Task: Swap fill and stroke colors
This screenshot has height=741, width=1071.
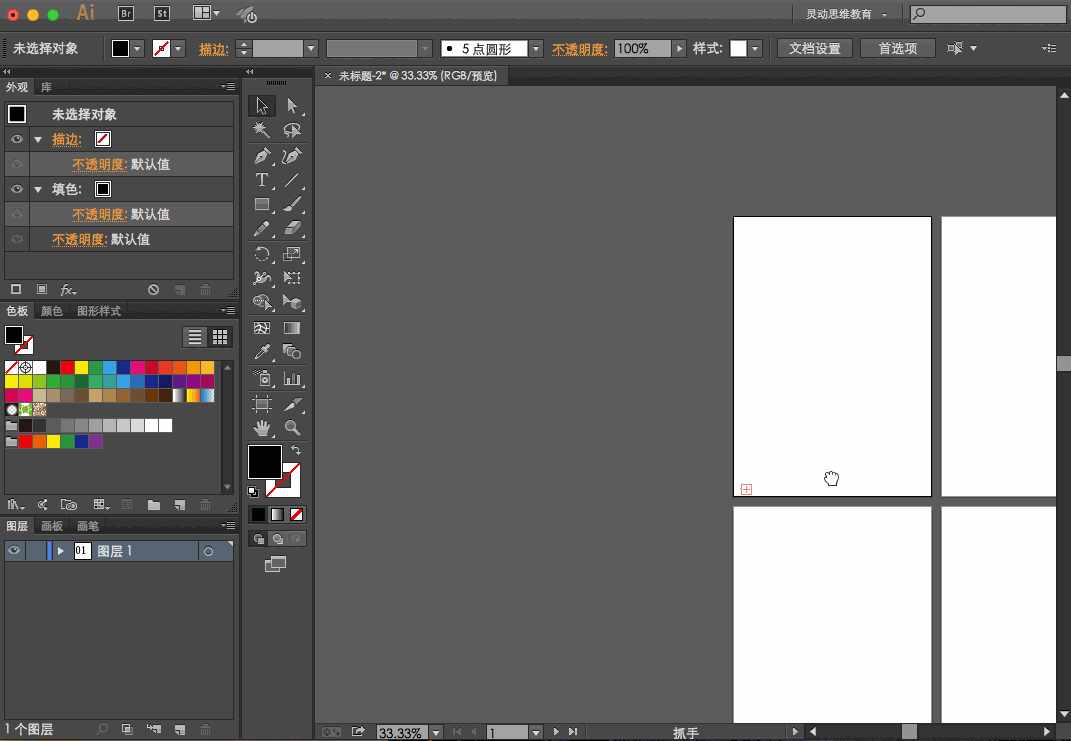Action: coord(296,450)
